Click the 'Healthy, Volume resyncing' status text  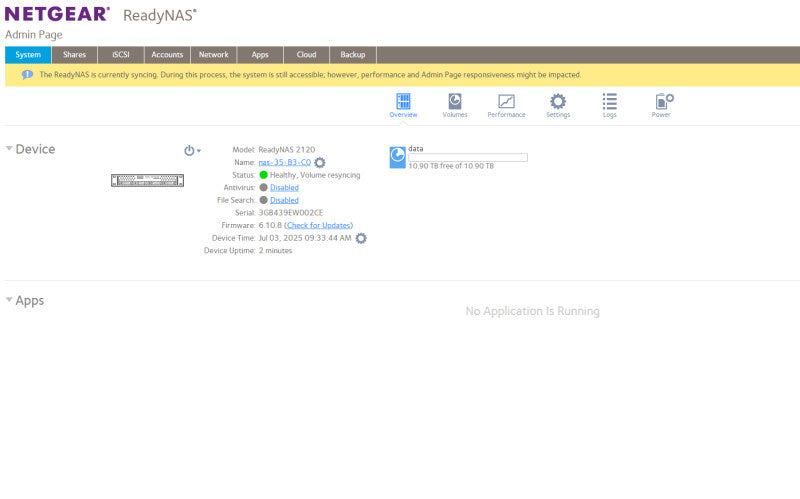(x=315, y=175)
